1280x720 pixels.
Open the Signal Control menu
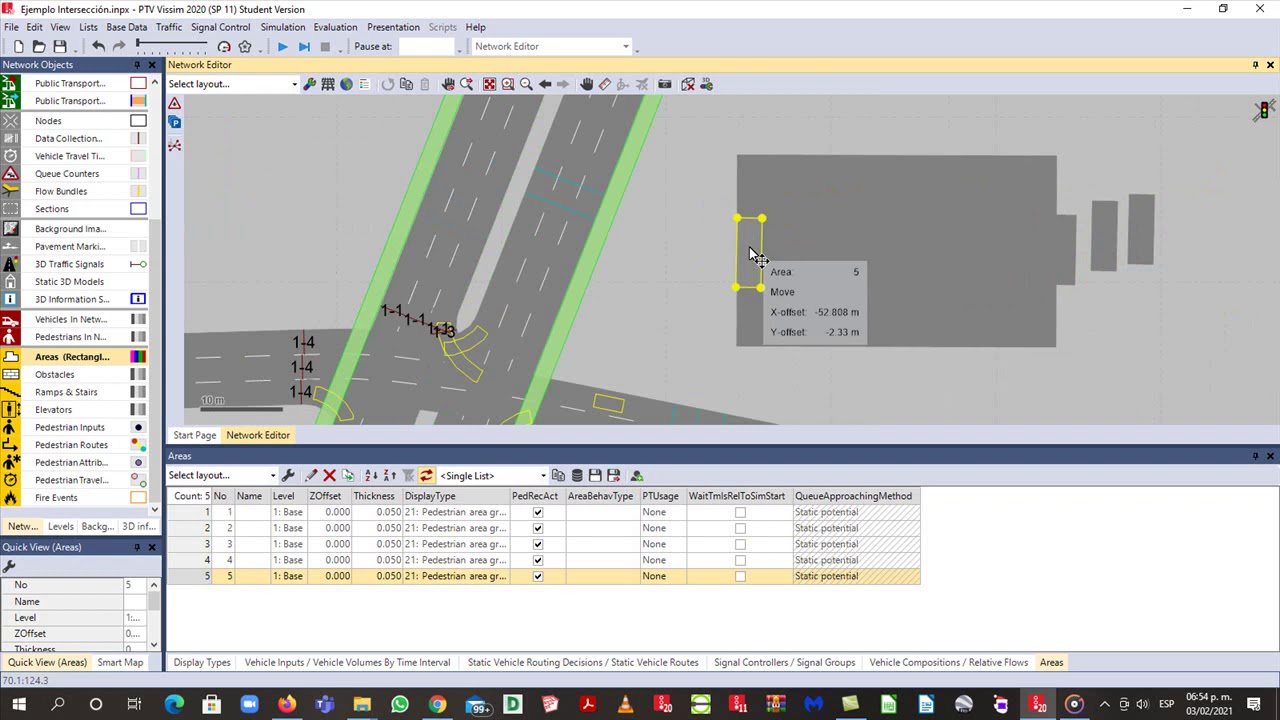[220, 27]
